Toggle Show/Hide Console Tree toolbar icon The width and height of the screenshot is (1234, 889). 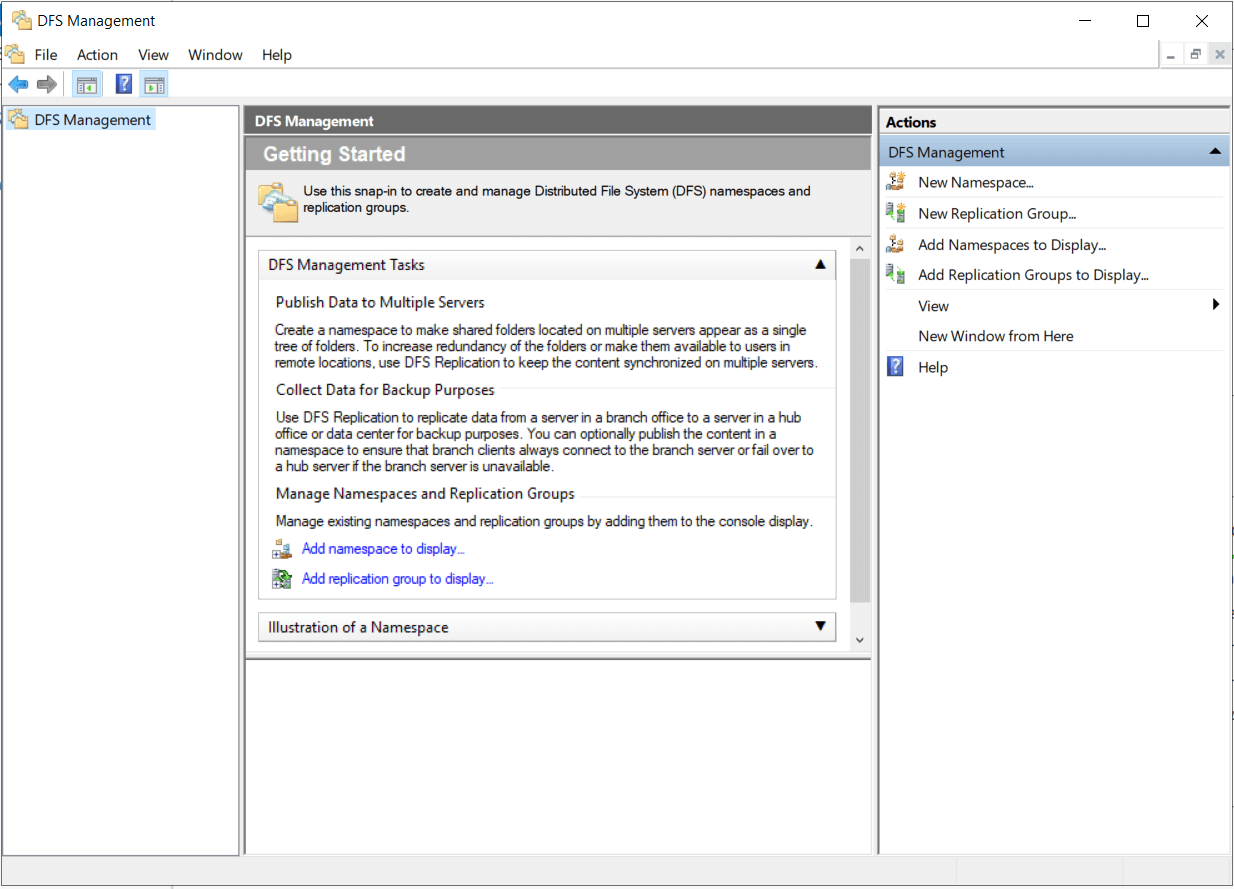pyautogui.click(x=87, y=84)
